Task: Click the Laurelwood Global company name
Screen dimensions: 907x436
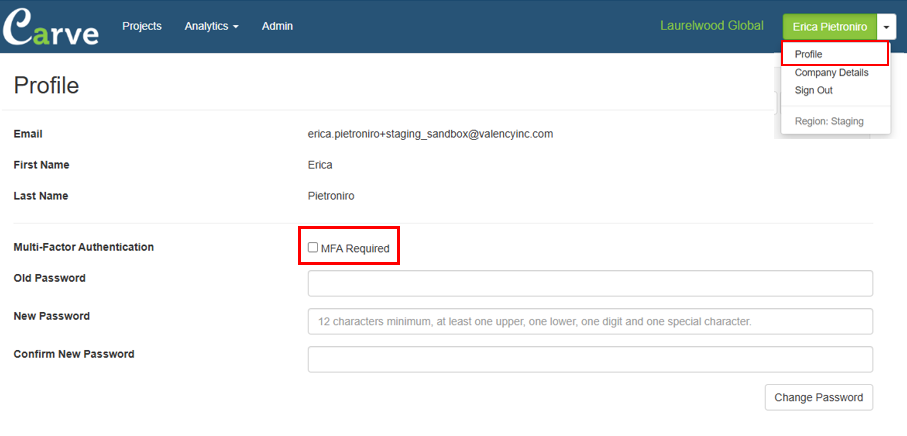Action: 712,26
